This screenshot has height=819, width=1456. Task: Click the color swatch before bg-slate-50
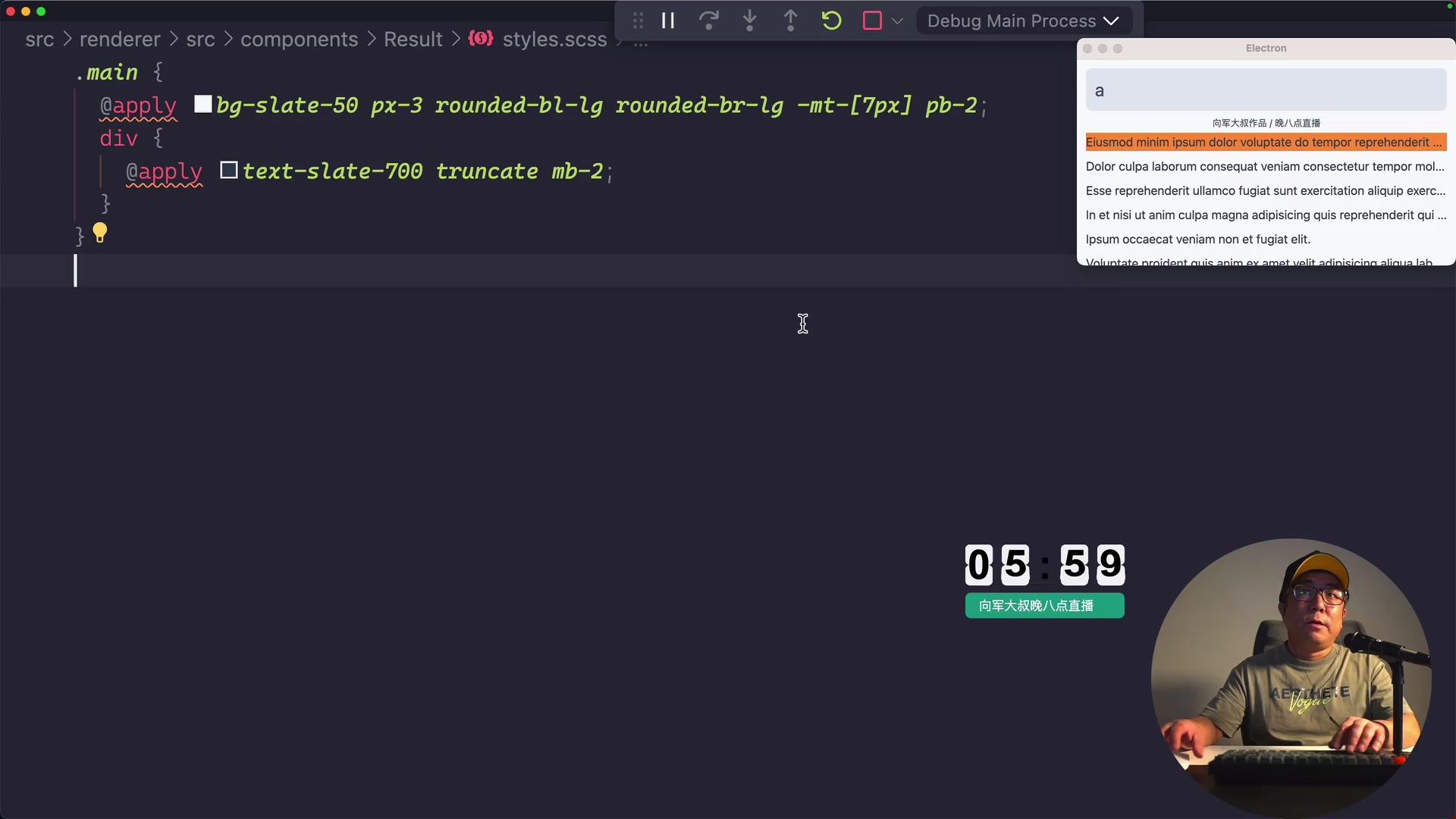[202, 104]
